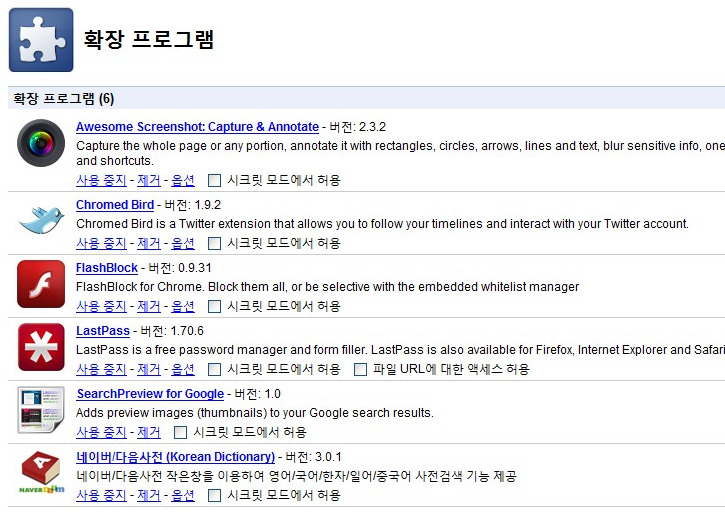The image size is (725, 516).
Task: Remove FlashBlock with 제거 link
Action: pyautogui.click(x=149, y=306)
